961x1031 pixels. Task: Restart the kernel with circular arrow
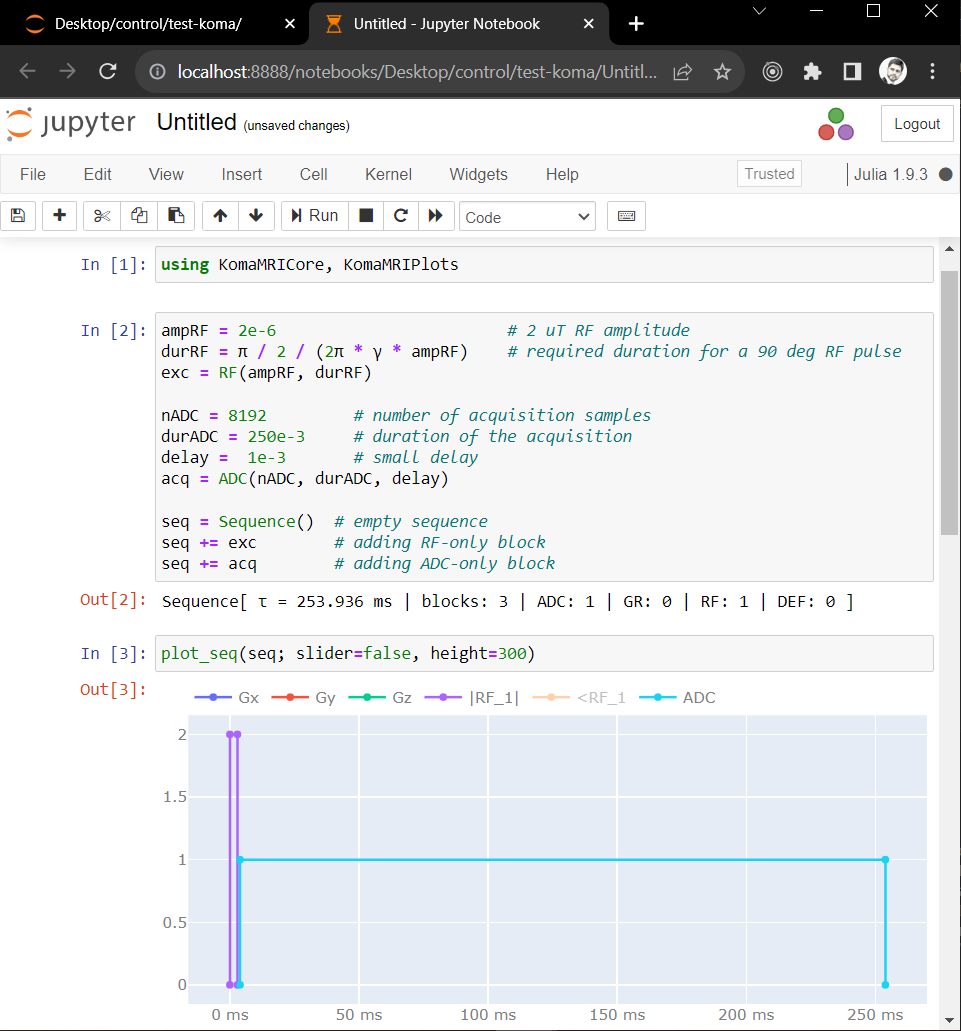coord(401,216)
